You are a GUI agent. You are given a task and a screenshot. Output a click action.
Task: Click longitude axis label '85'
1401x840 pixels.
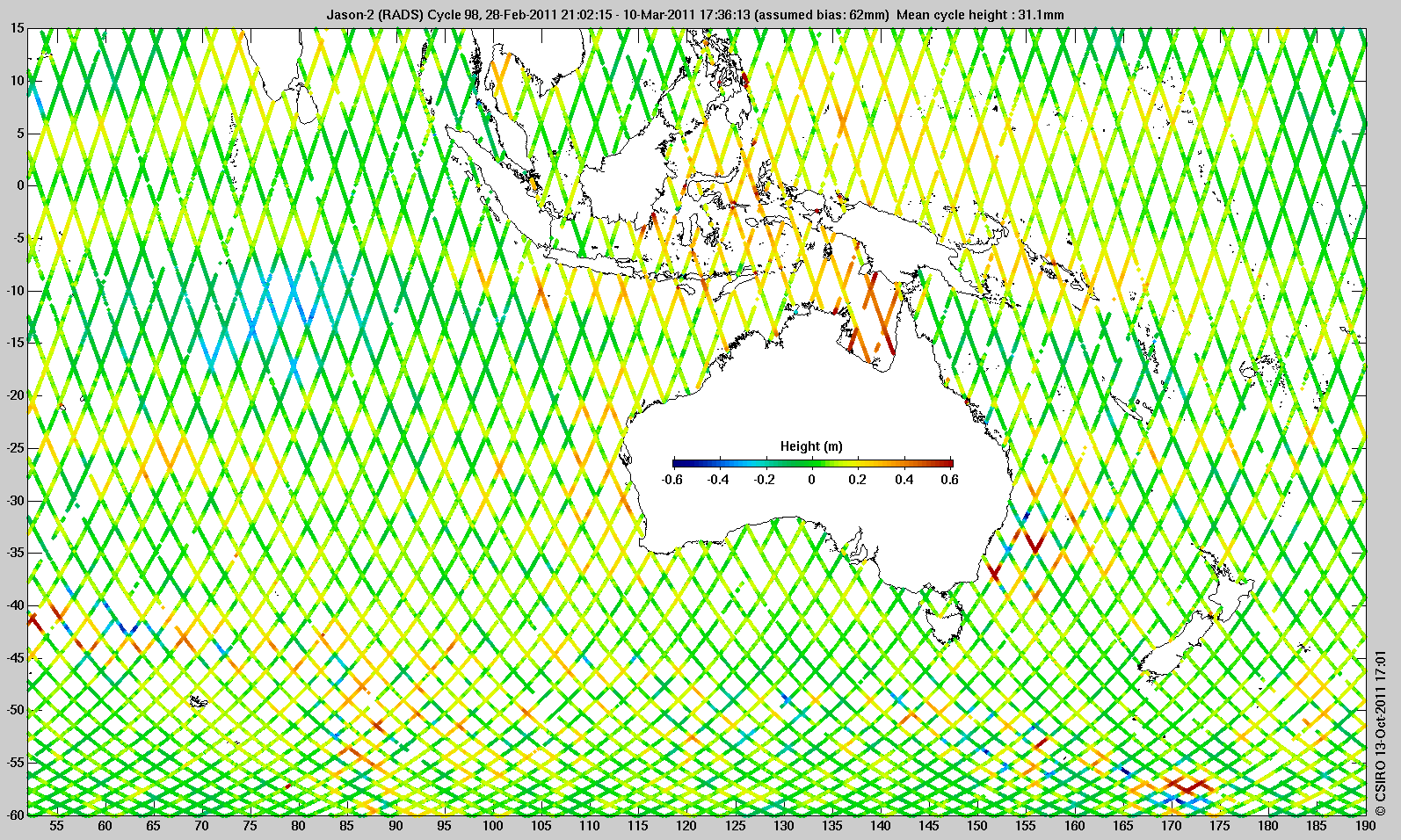(x=347, y=826)
